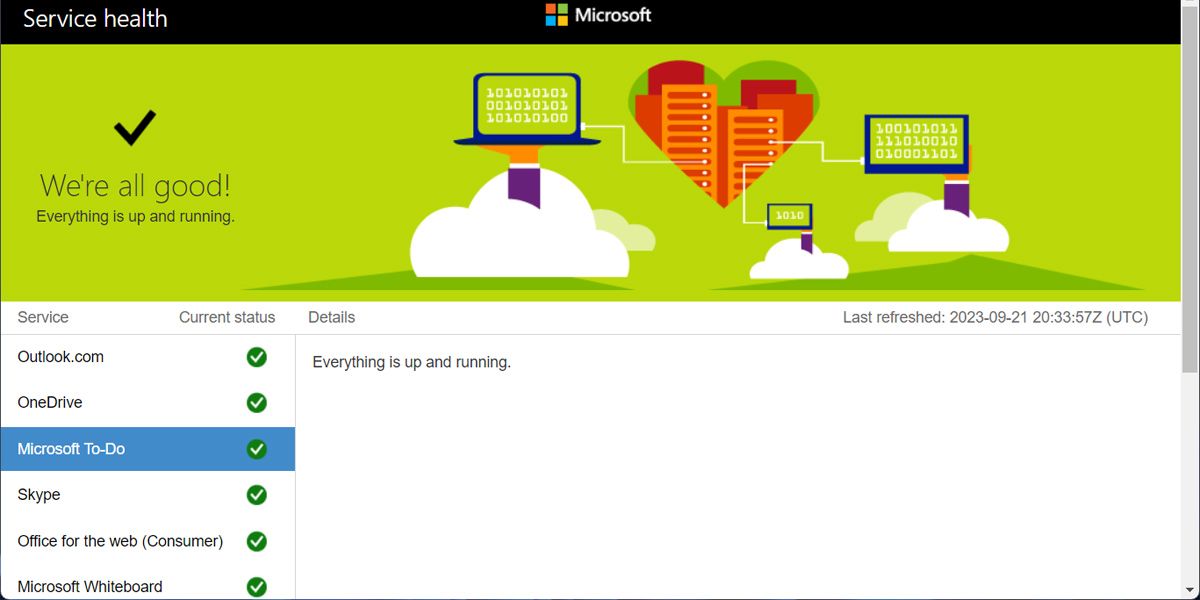Viewport: 1200px width, 600px height.
Task: Click the Last refreshed timestamp text
Action: [996, 317]
